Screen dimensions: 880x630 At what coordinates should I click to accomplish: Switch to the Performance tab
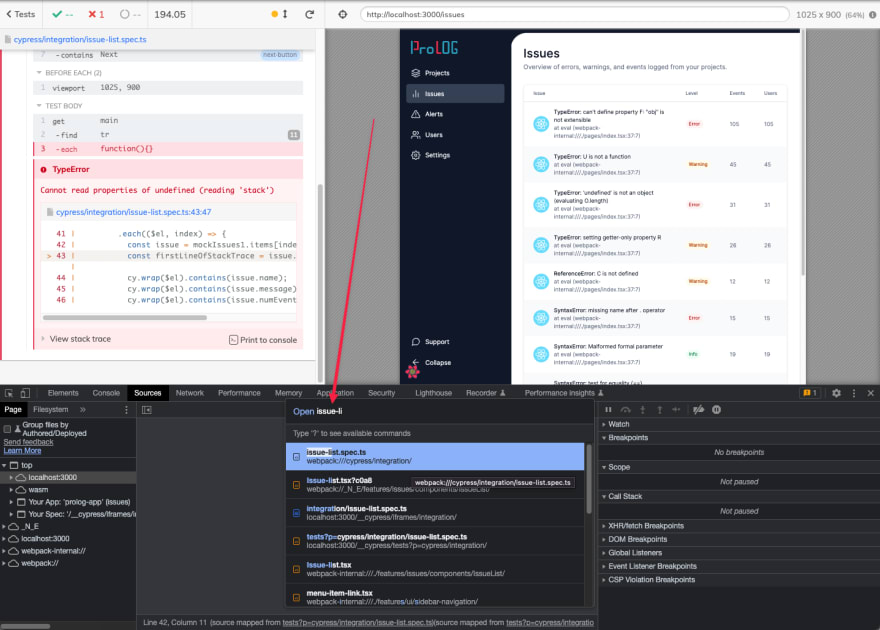[x=239, y=393]
